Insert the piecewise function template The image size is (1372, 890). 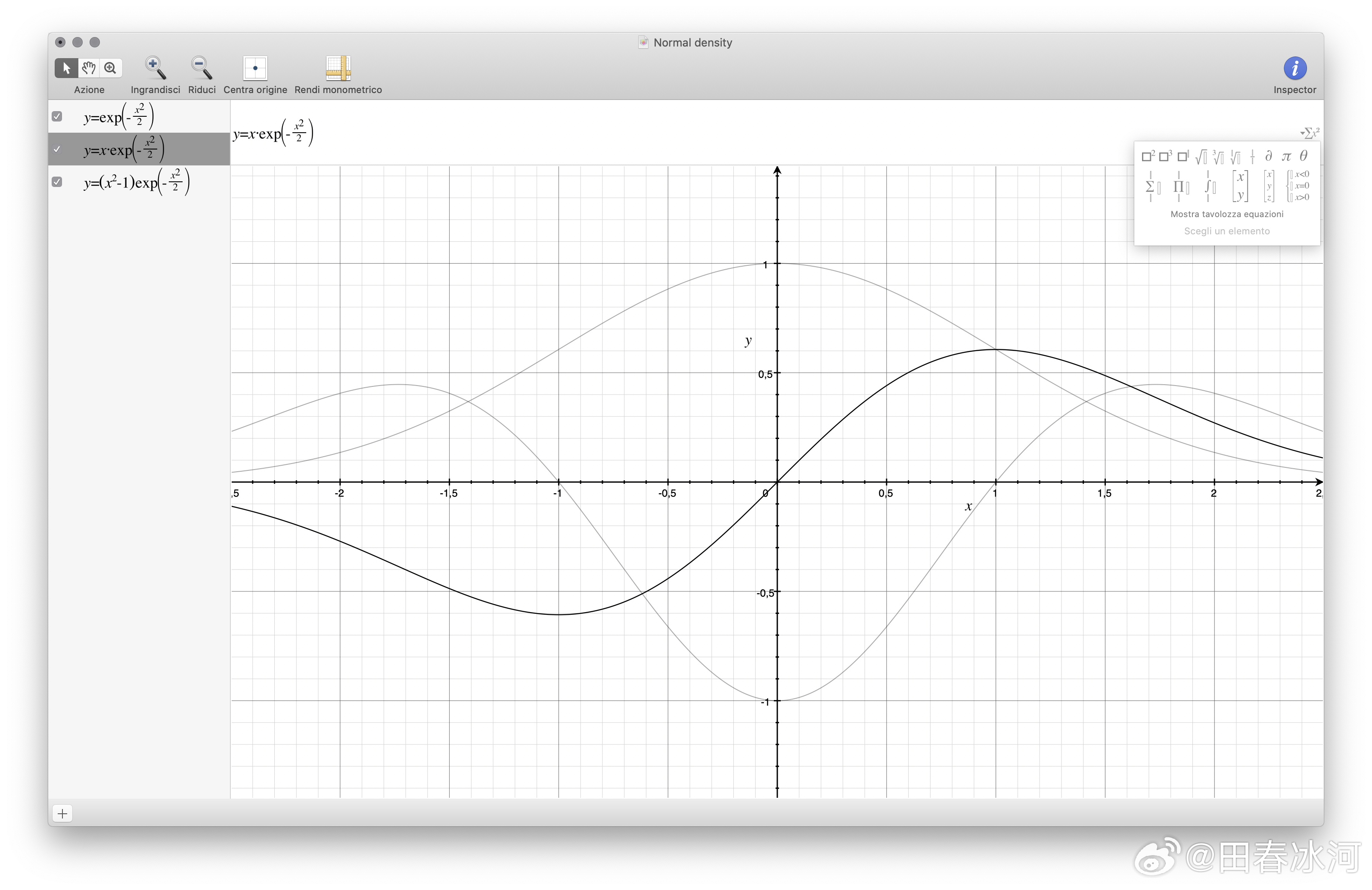tap(1298, 186)
